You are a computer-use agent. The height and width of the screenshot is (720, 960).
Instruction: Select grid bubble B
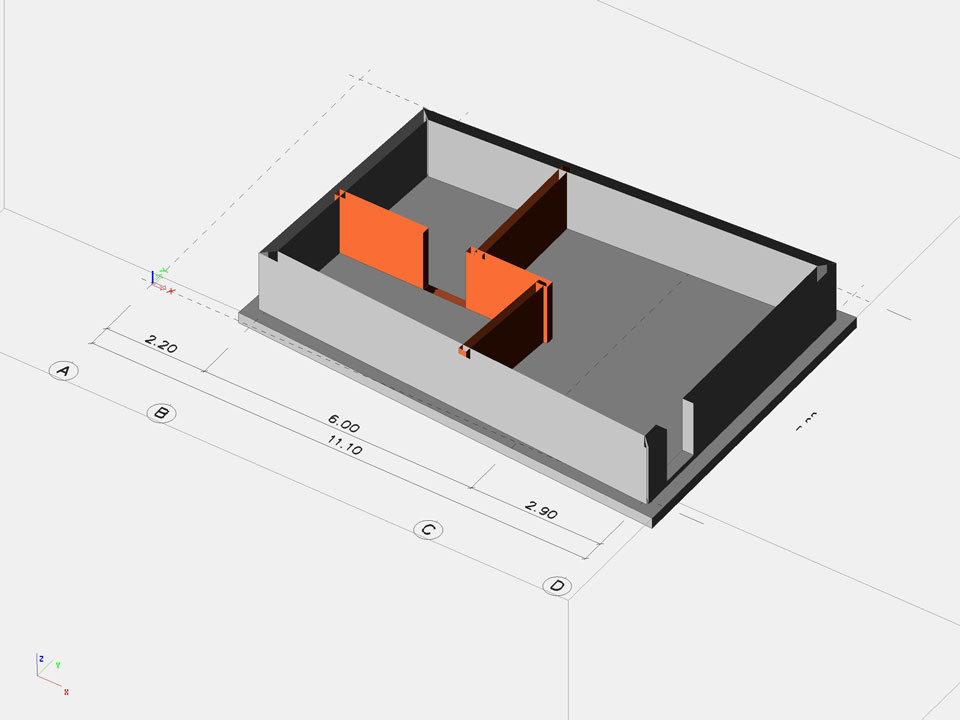161,413
